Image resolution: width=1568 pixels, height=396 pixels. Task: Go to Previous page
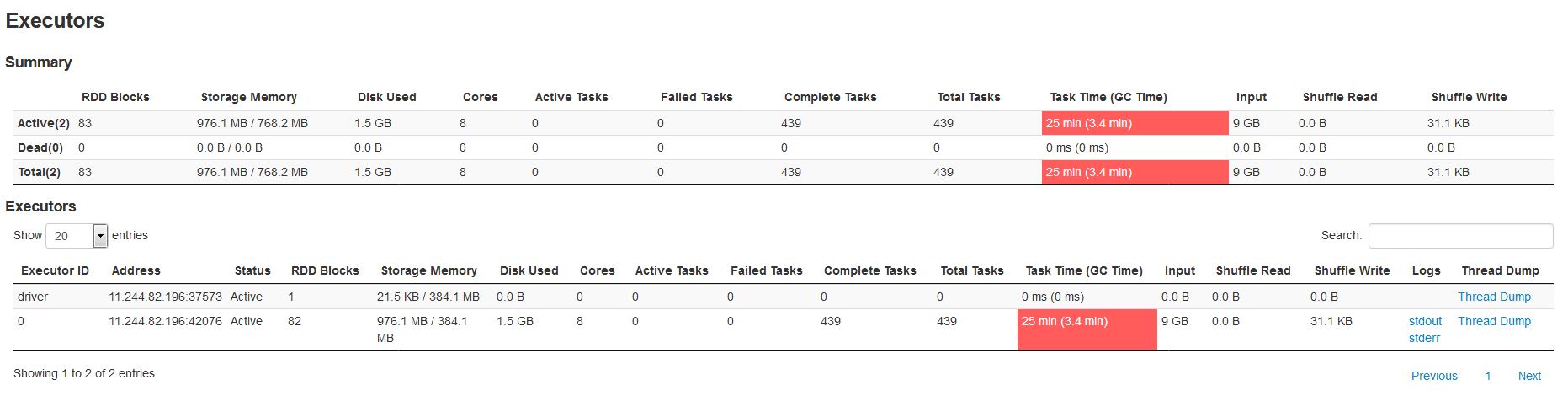pos(1434,376)
